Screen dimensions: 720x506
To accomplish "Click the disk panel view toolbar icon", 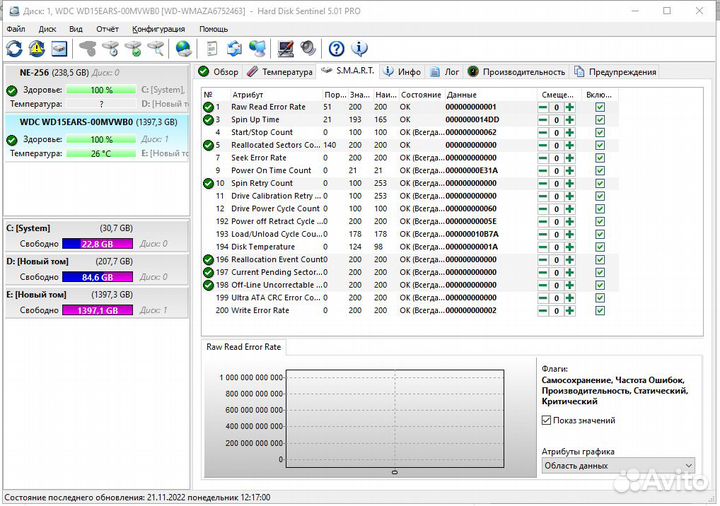I will [59, 48].
